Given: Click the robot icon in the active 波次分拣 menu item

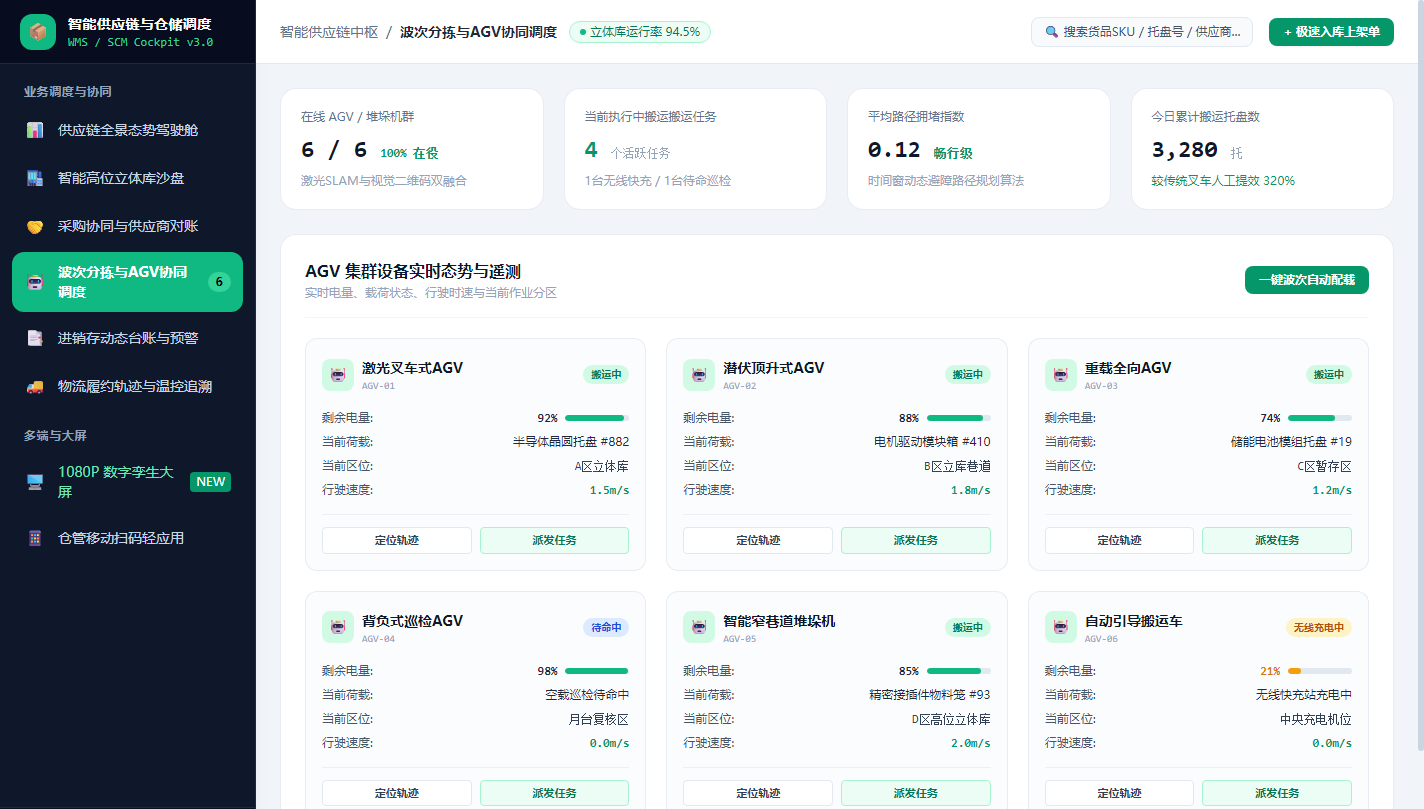Looking at the screenshot, I should tap(35, 282).
